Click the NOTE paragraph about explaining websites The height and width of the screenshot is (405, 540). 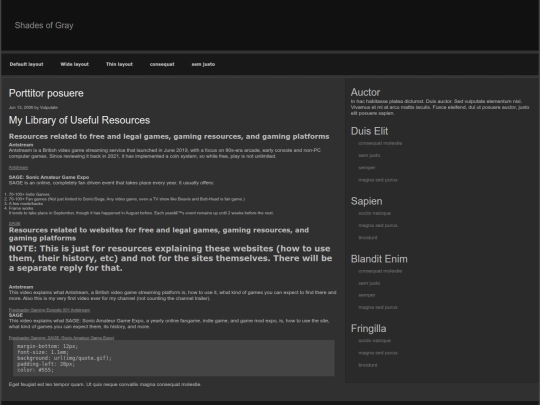click(170, 258)
